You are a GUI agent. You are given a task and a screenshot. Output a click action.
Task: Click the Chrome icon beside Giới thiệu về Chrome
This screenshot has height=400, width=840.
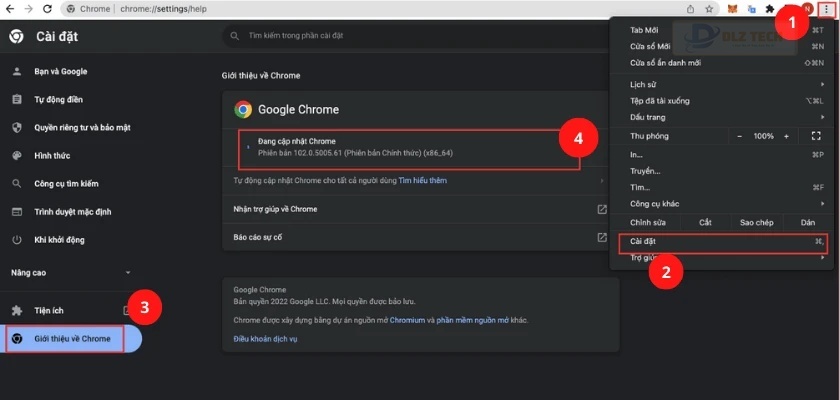point(17,339)
